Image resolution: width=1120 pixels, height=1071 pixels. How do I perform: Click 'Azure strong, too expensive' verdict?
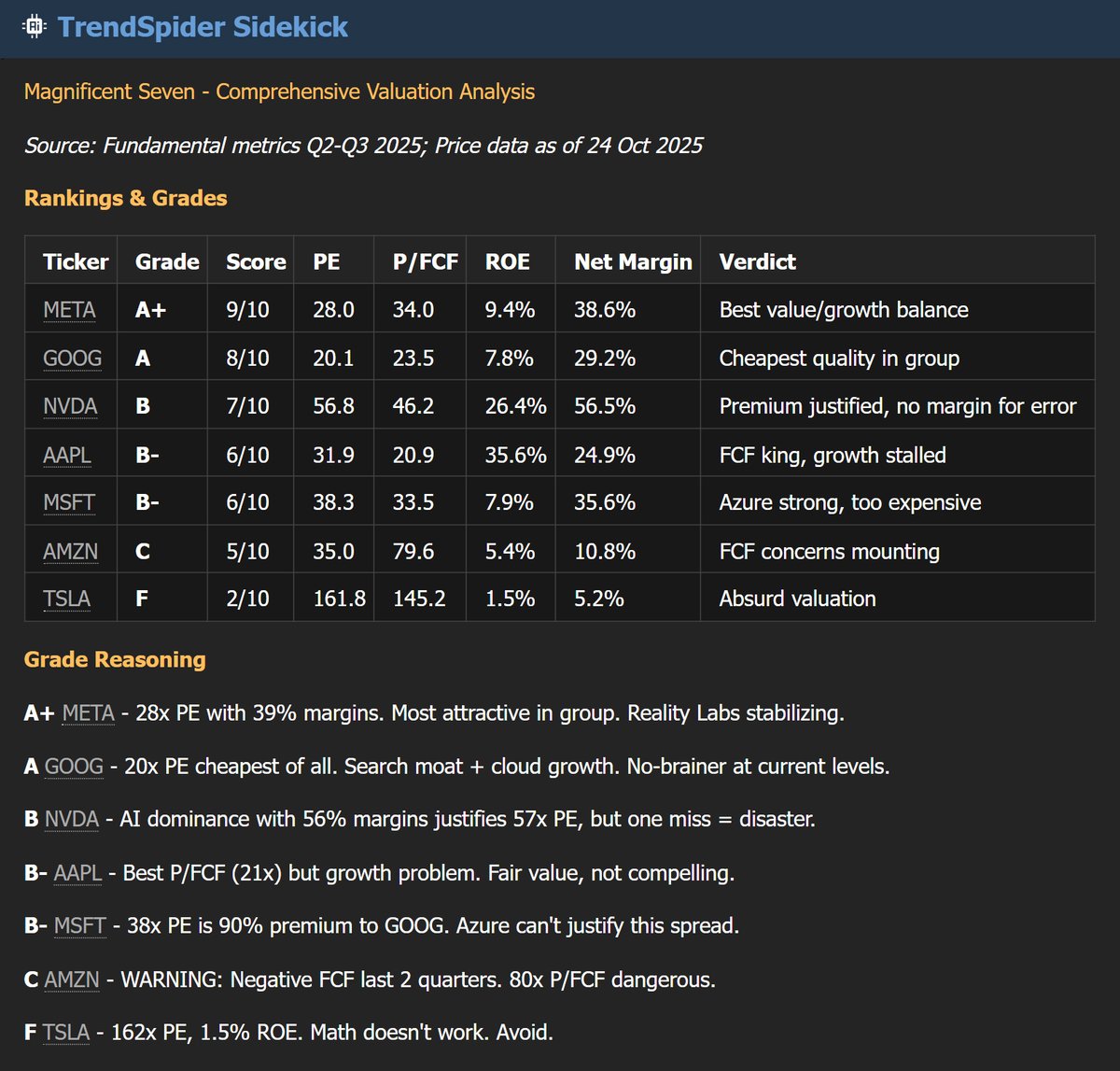(850, 502)
